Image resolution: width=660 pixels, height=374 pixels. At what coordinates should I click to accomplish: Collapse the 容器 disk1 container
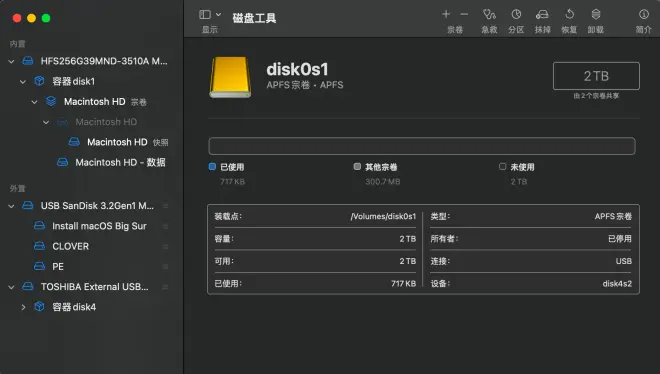(x=23, y=82)
